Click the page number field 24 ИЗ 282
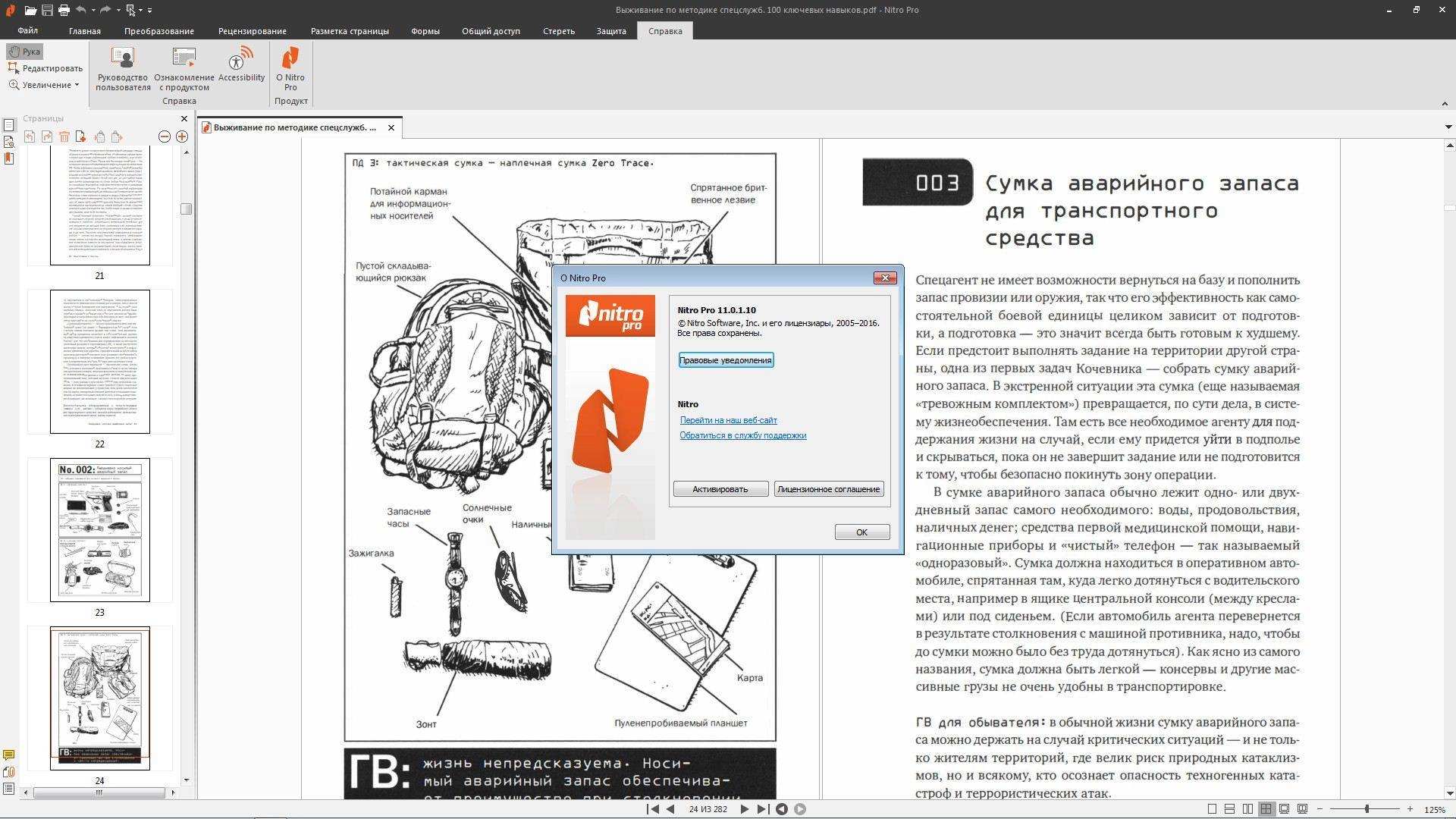 click(708, 809)
